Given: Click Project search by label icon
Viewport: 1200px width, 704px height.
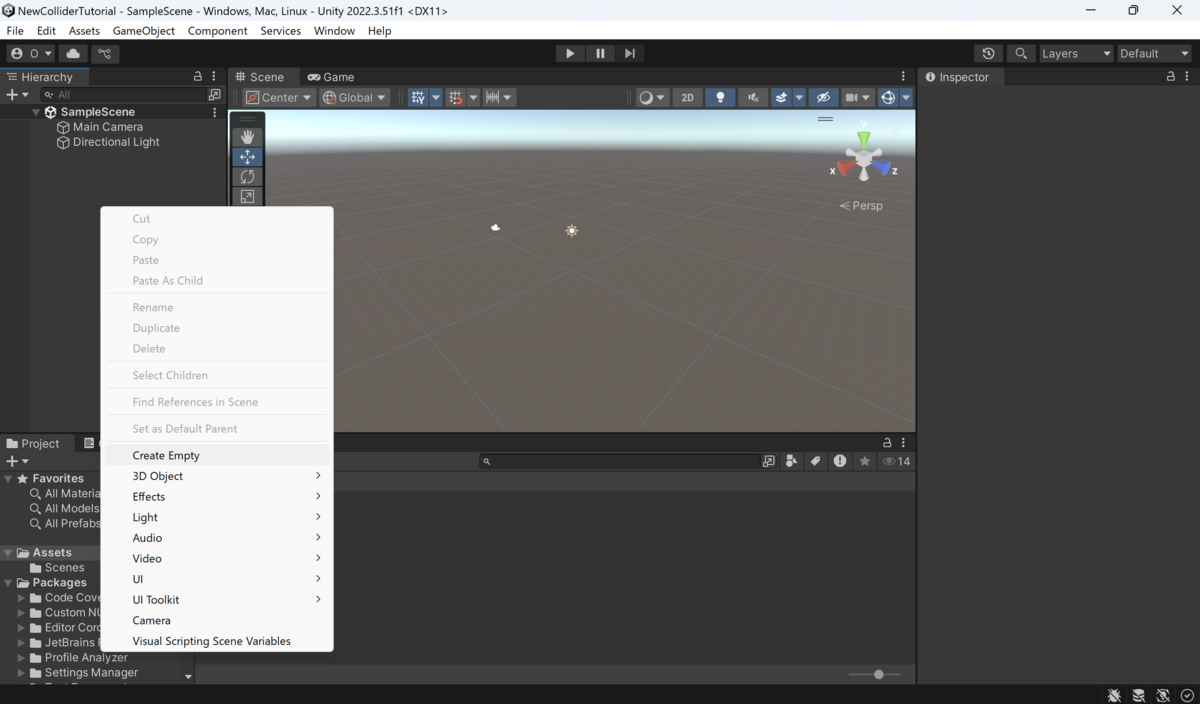Looking at the screenshot, I should point(816,461).
